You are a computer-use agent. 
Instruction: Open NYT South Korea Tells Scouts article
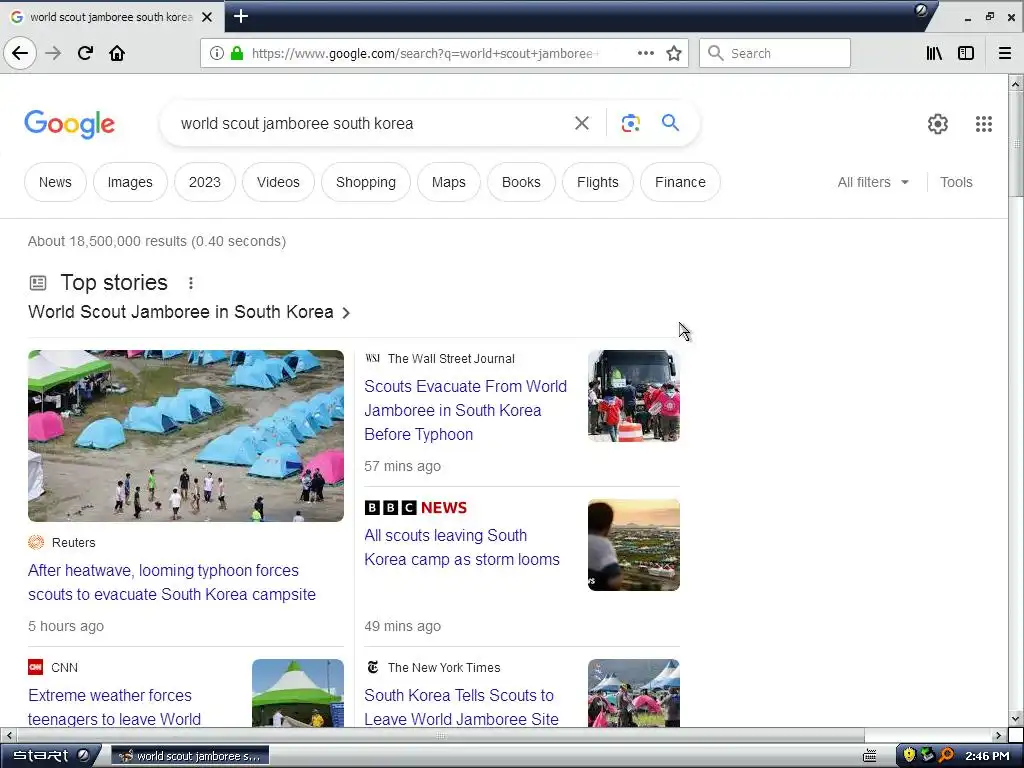coord(461,707)
